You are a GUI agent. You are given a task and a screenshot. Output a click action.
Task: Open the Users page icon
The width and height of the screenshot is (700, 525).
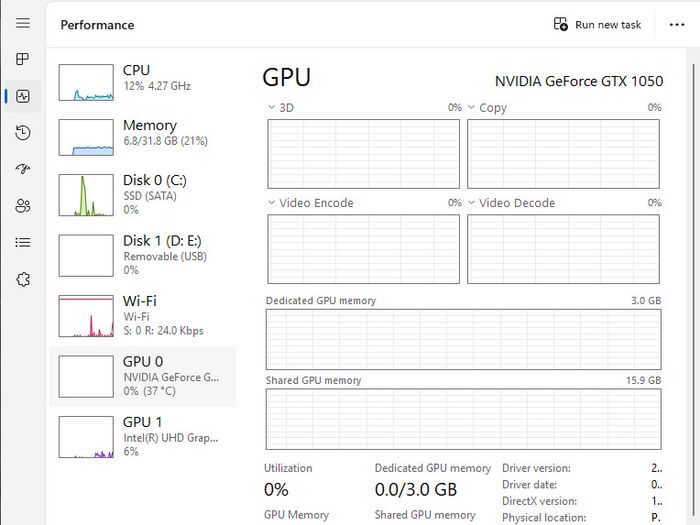click(x=23, y=206)
